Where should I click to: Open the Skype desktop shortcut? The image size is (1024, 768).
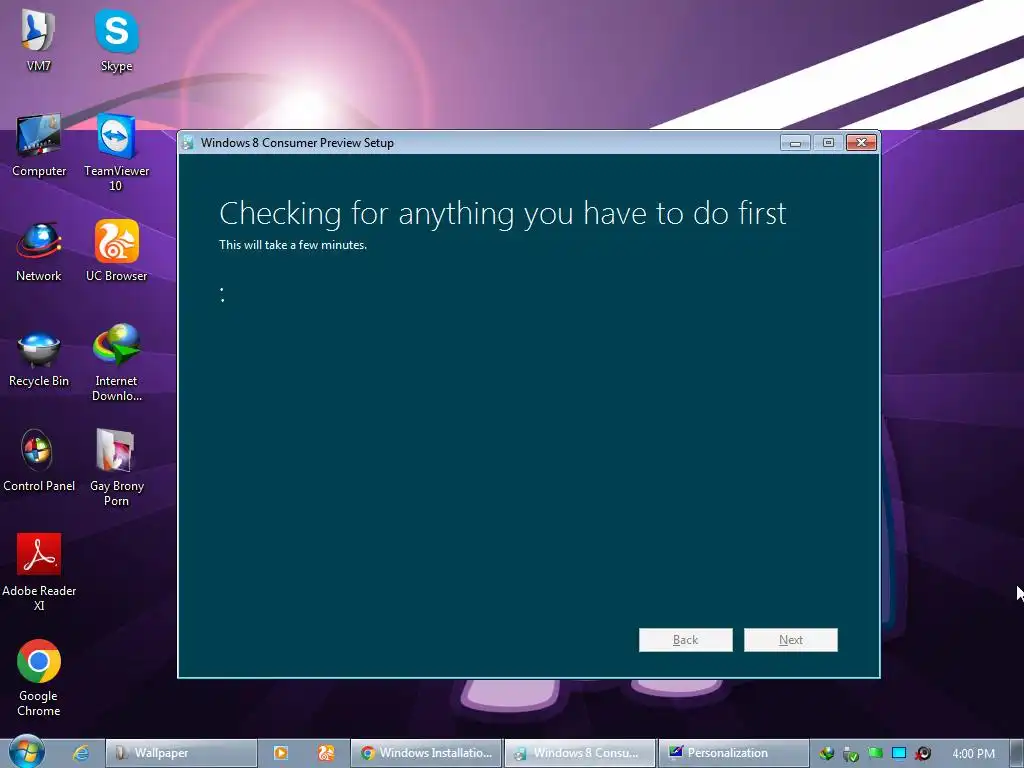[x=116, y=39]
